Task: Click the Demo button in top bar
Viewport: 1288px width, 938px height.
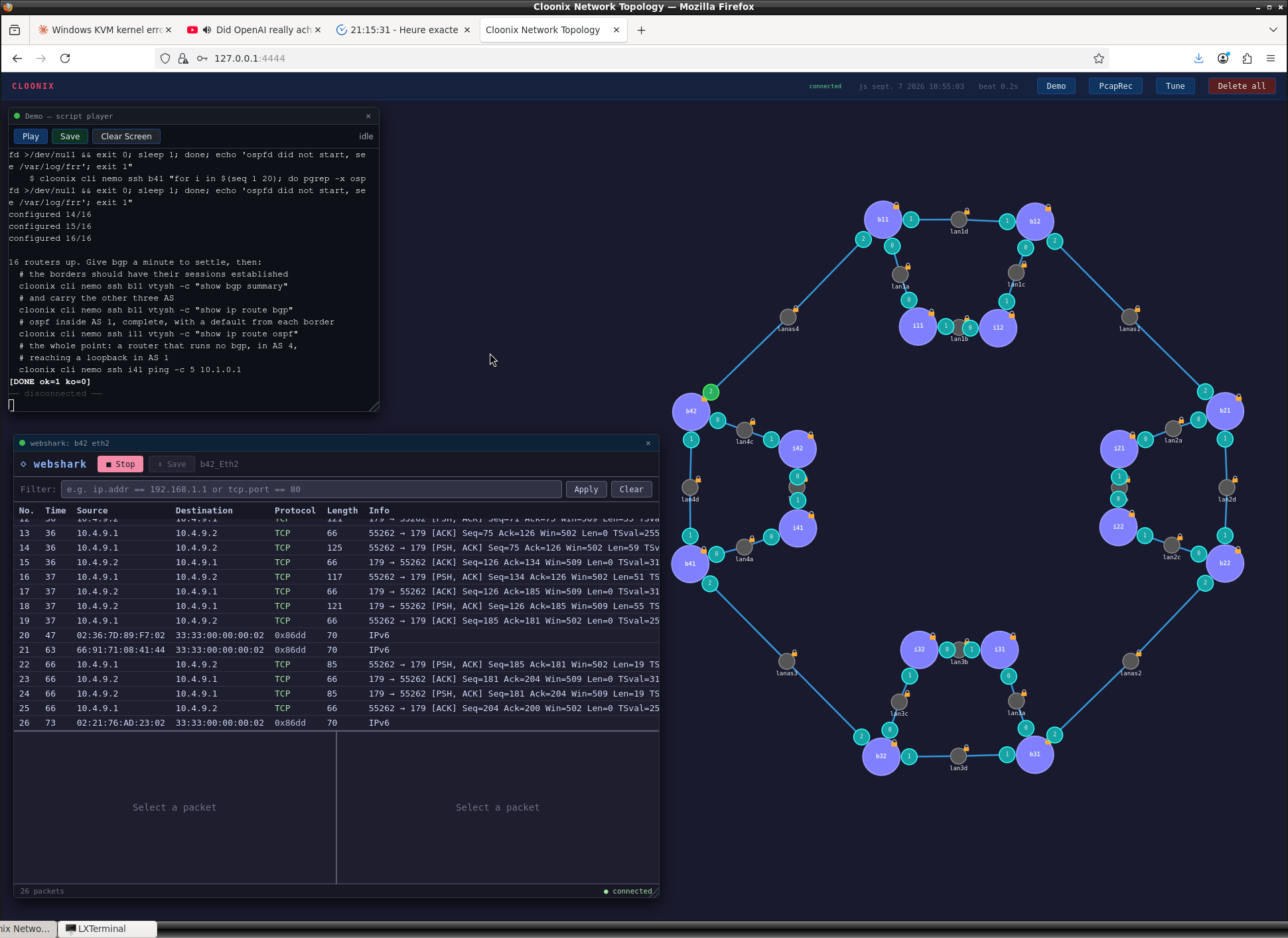Action: click(1056, 86)
